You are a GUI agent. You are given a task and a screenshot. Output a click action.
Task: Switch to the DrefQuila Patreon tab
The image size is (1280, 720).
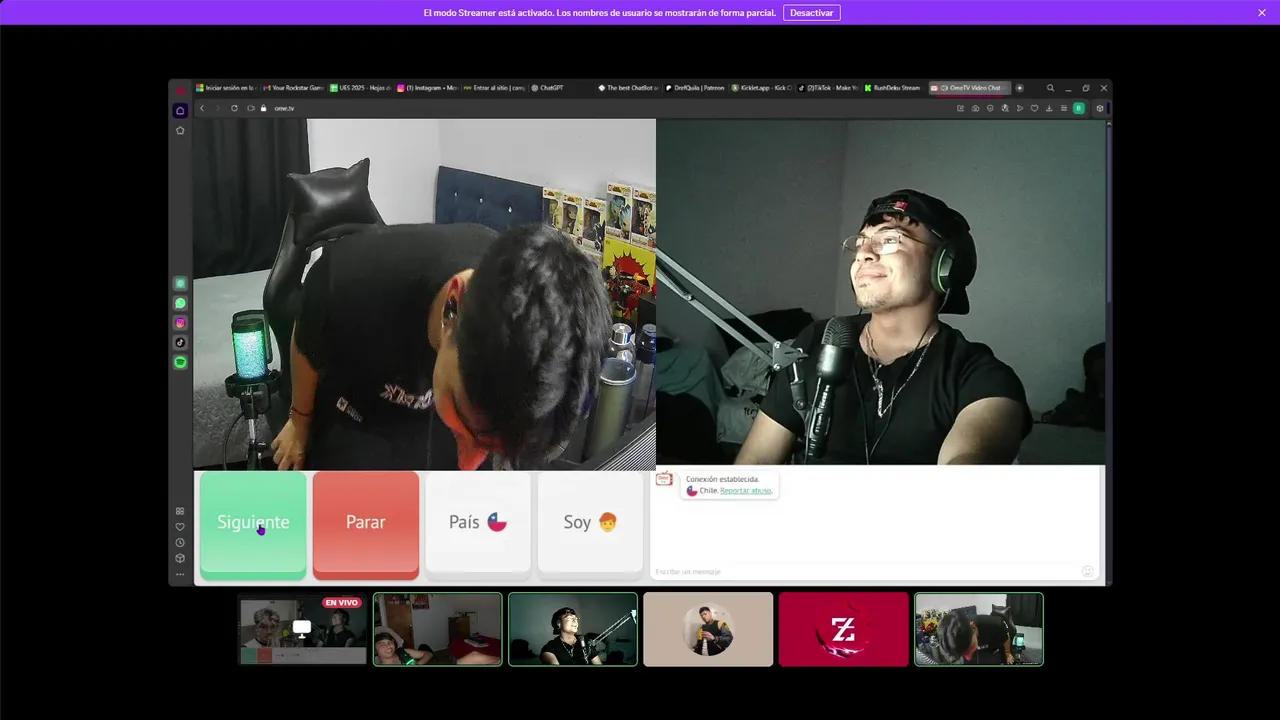695,88
